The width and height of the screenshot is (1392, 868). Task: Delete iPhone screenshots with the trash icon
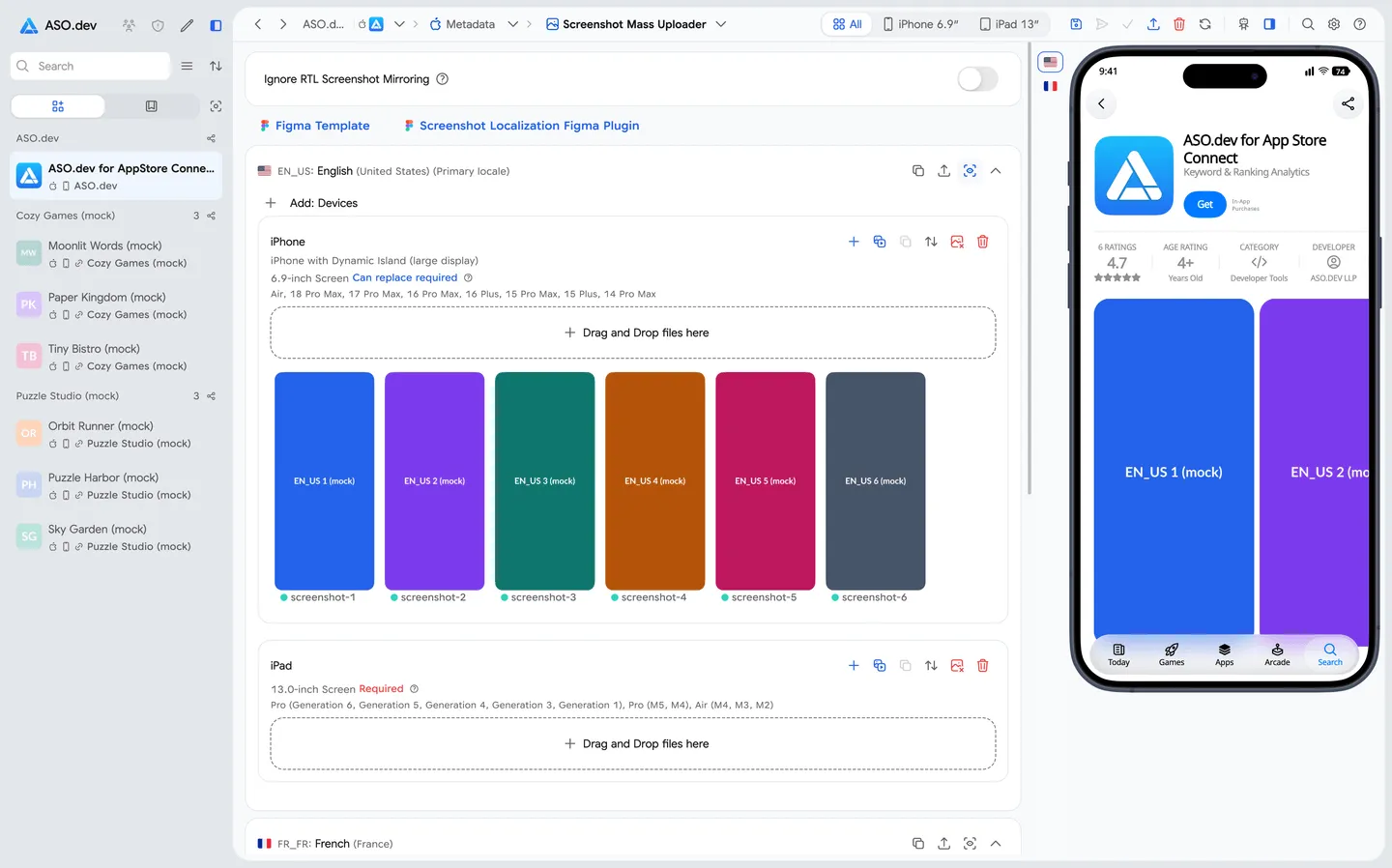983,242
